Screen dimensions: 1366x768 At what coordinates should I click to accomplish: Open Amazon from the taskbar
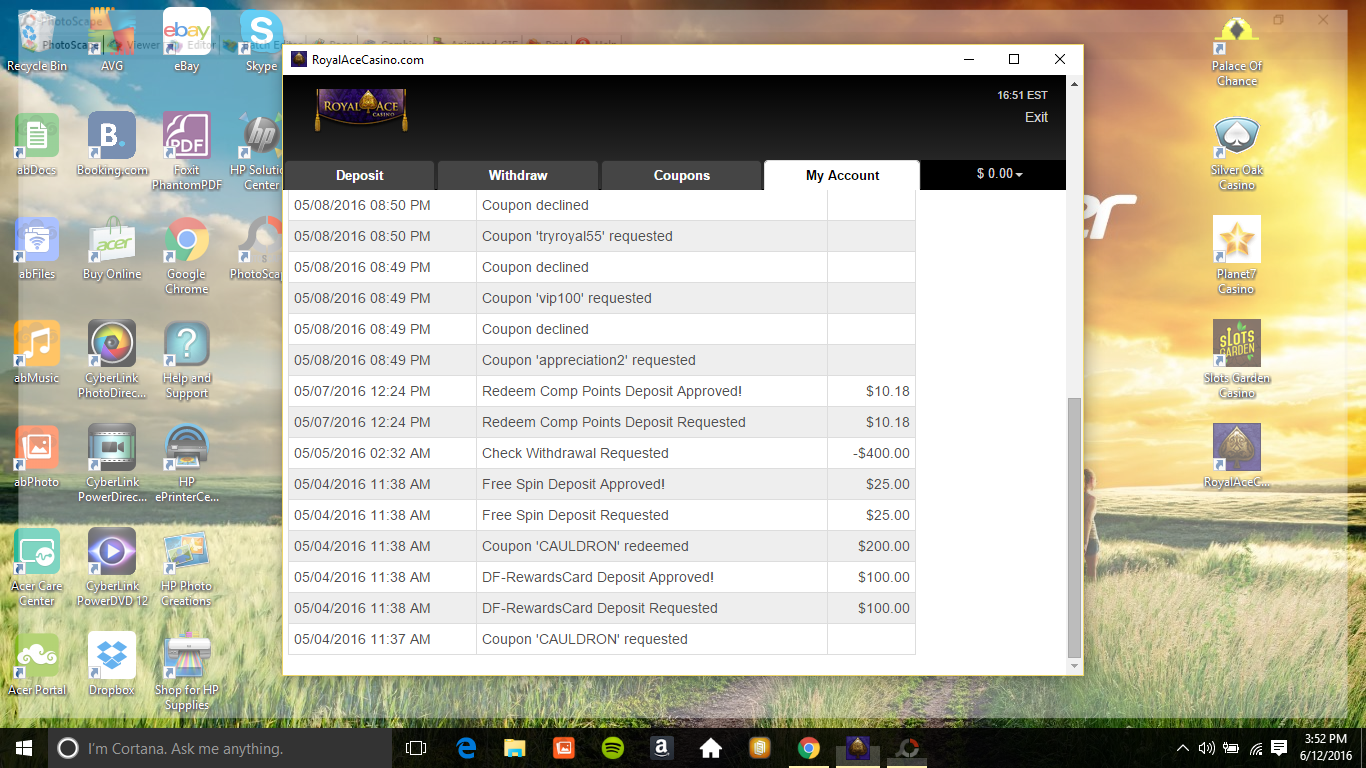[x=662, y=748]
